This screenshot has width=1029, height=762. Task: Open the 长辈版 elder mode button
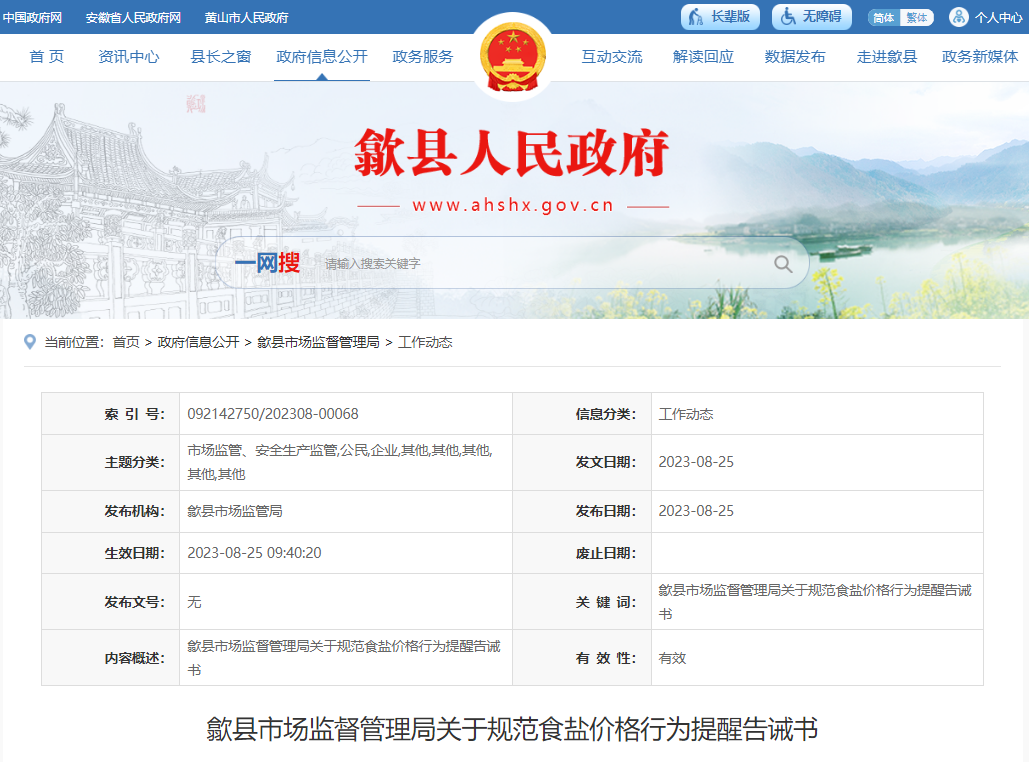click(720, 17)
